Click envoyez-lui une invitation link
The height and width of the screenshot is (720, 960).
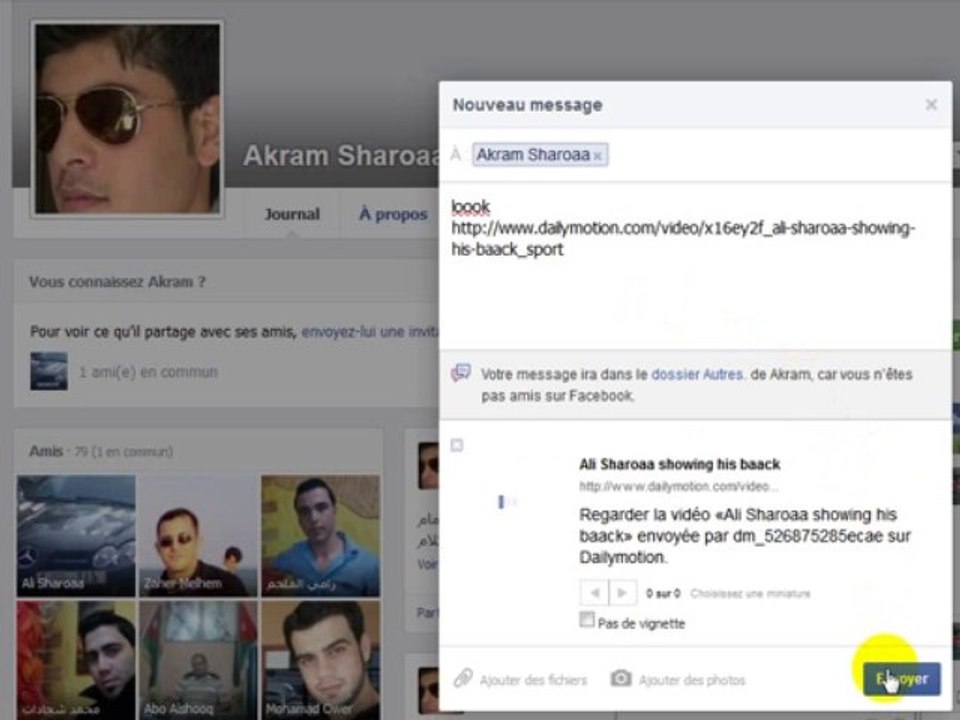click(x=370, y=332)
